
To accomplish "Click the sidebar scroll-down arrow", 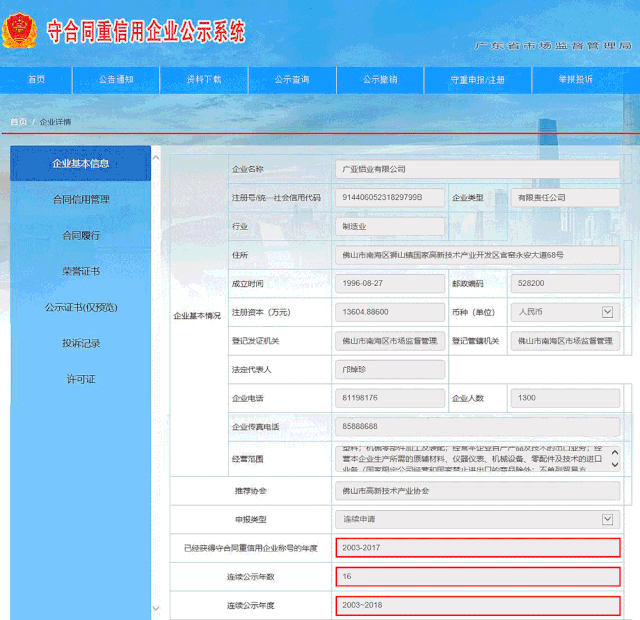I will 157,608.
